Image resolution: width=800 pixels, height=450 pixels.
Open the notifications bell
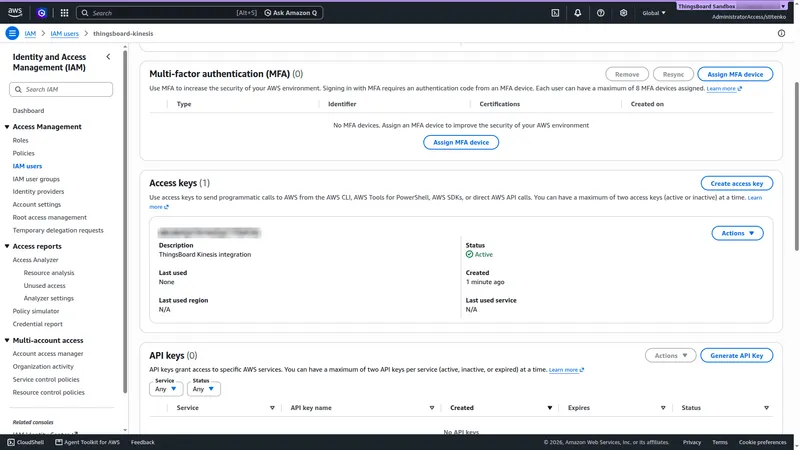578,13
